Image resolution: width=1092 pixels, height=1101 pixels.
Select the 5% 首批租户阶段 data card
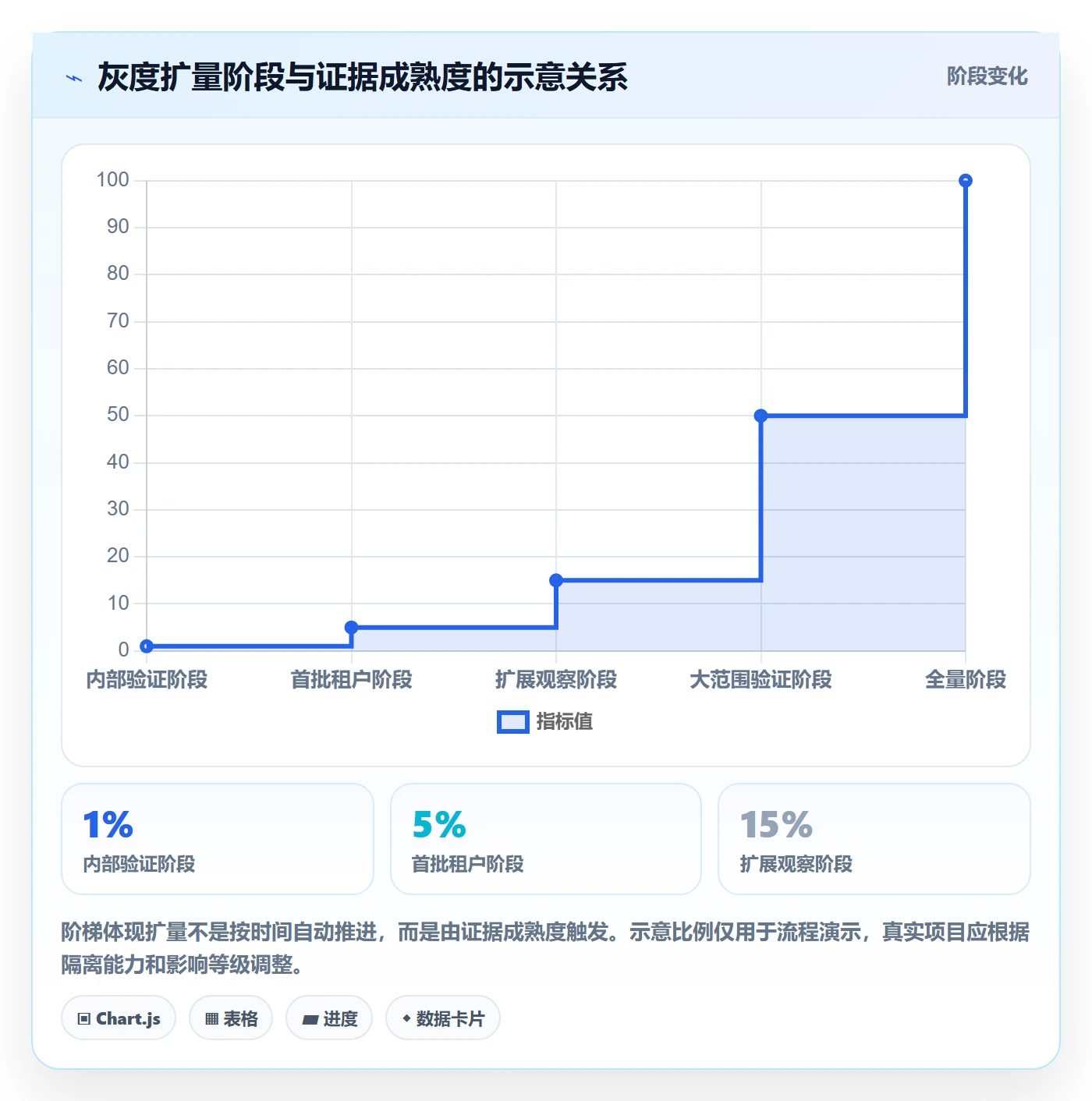coord(546,839)
